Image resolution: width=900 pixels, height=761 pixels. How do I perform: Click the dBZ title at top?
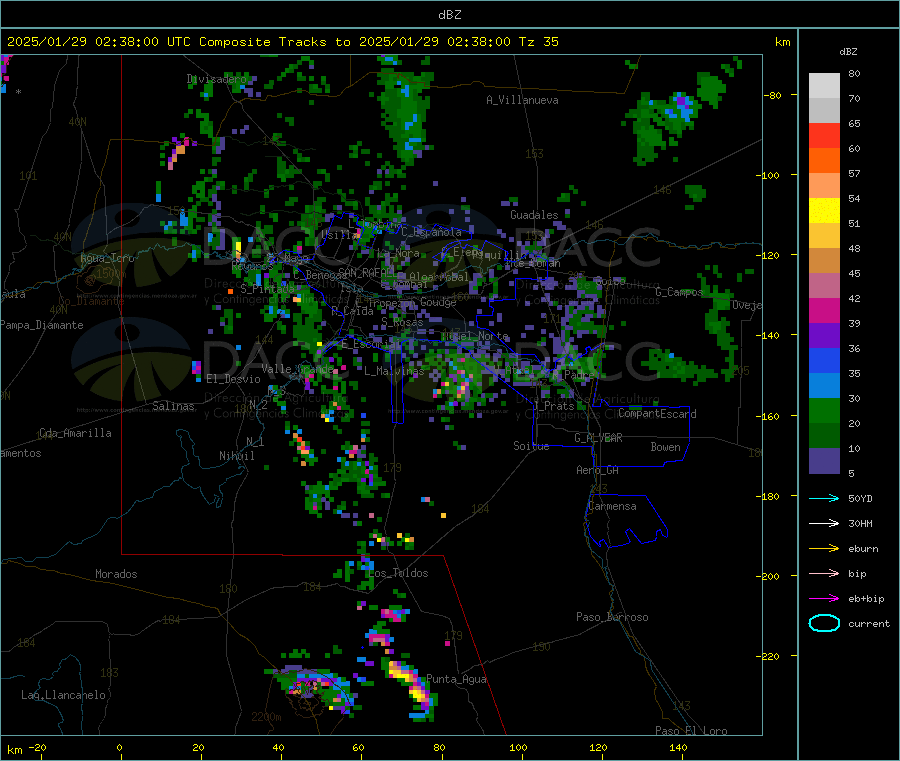pyautogui.click(x=449, y=15)
